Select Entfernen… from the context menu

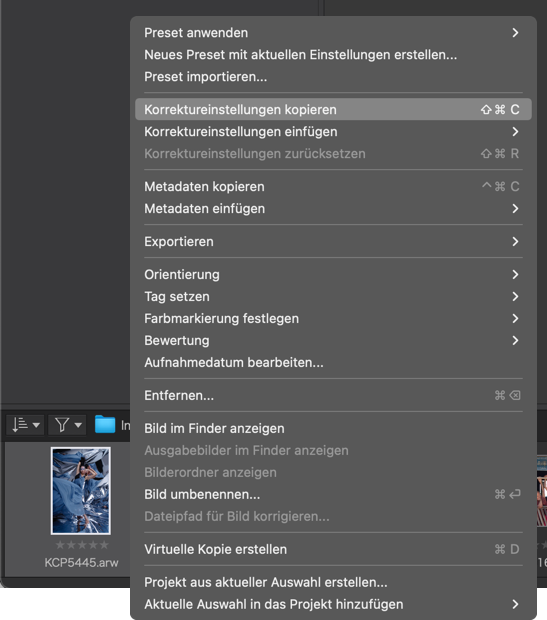point(333,395)
